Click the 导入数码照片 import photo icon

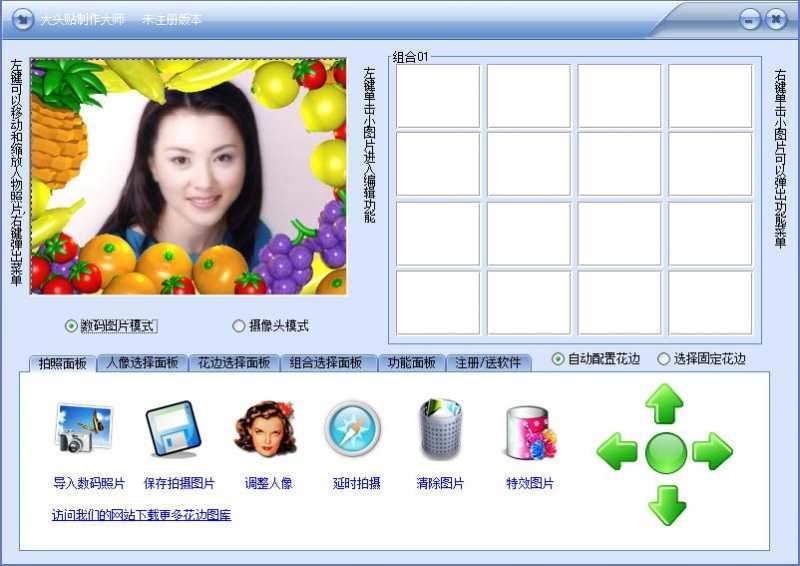(x=86, y=429)
